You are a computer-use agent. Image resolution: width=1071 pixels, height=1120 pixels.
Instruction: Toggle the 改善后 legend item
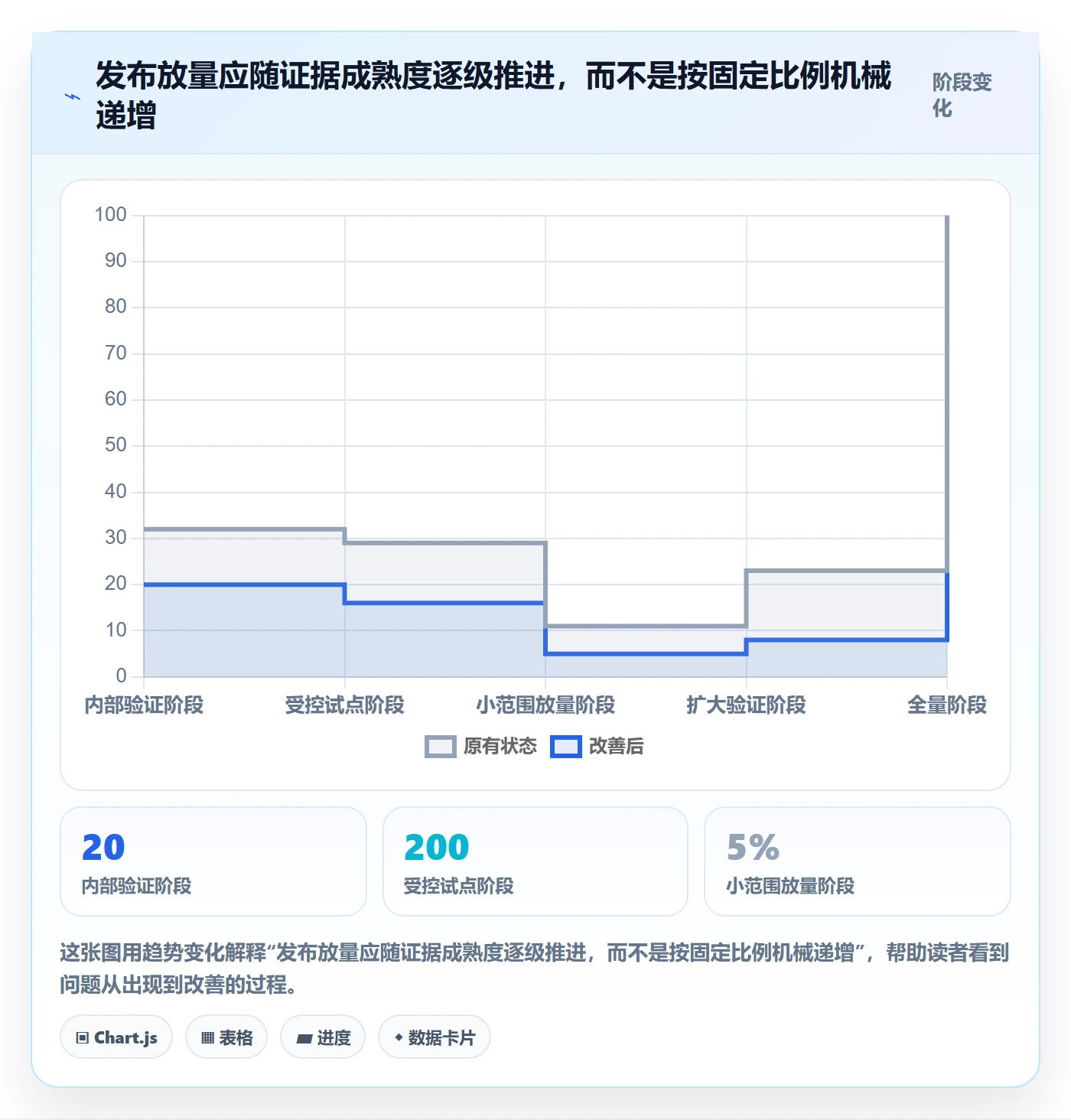[x=597, y=746]
